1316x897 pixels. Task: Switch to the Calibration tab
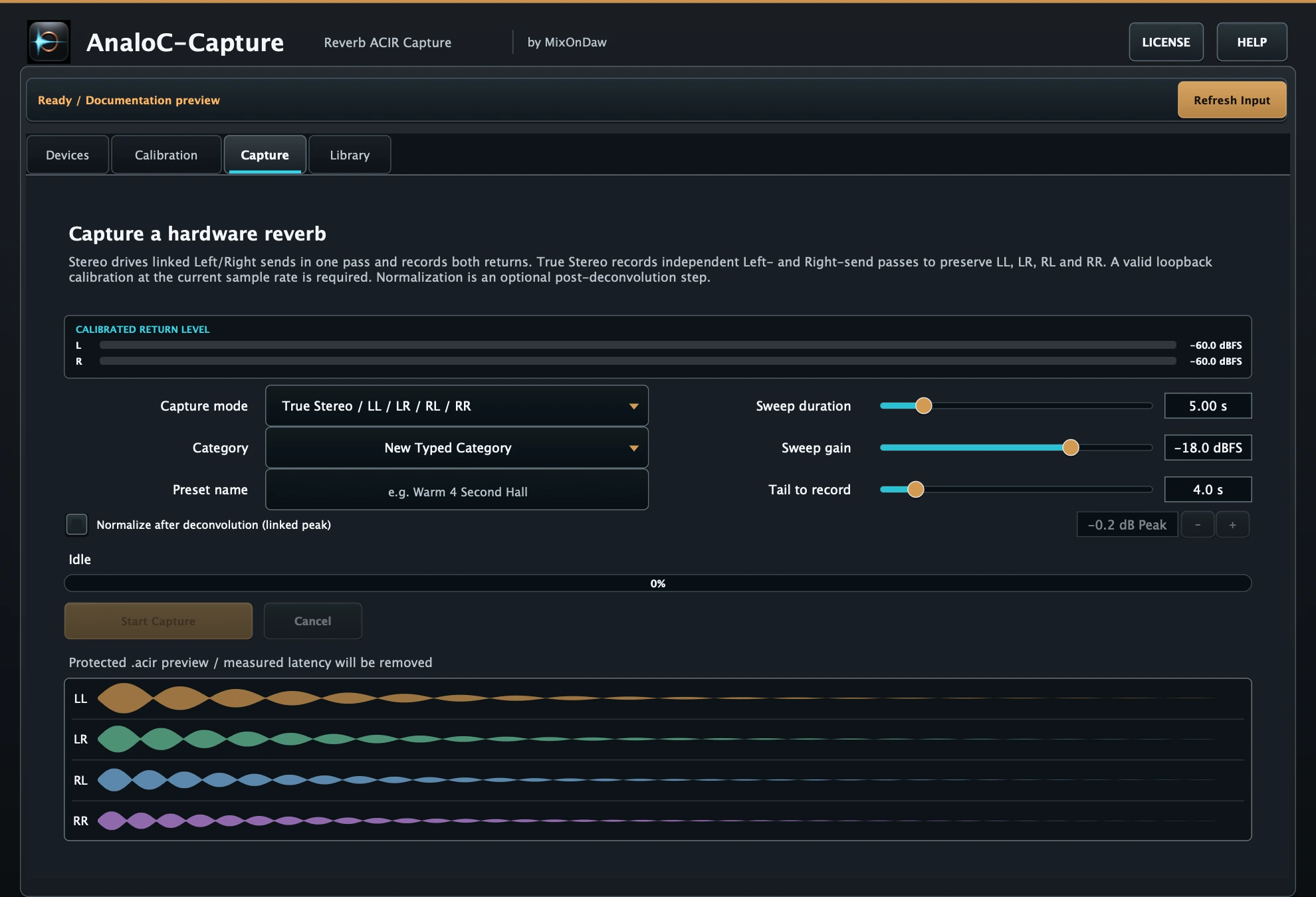(166, 155)
